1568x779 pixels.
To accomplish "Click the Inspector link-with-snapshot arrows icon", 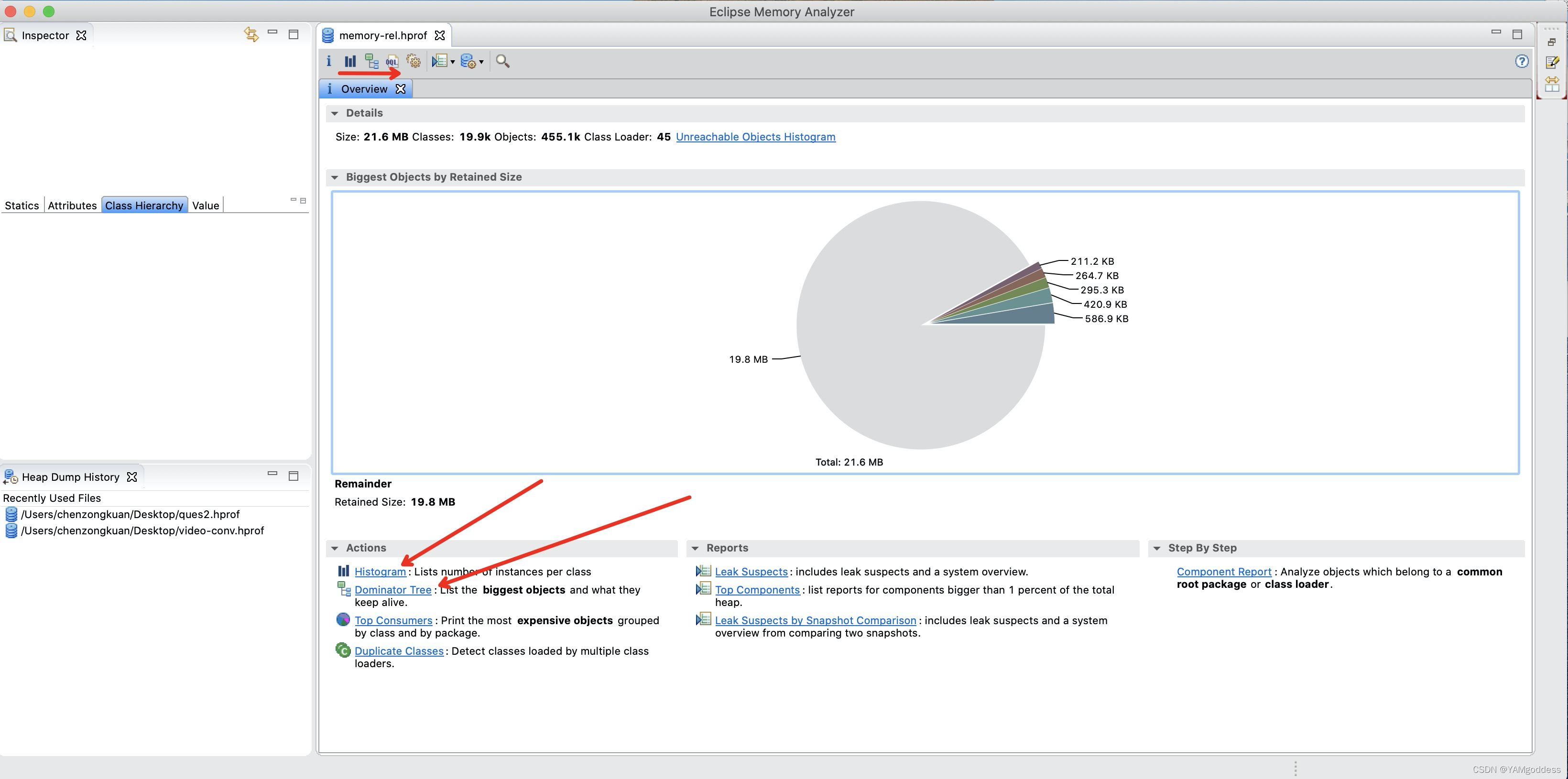I will pos(251,35).
